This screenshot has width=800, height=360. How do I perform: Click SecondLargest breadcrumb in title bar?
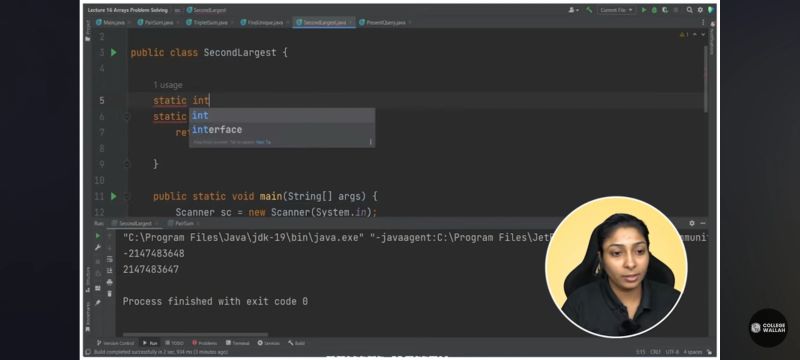207,10
